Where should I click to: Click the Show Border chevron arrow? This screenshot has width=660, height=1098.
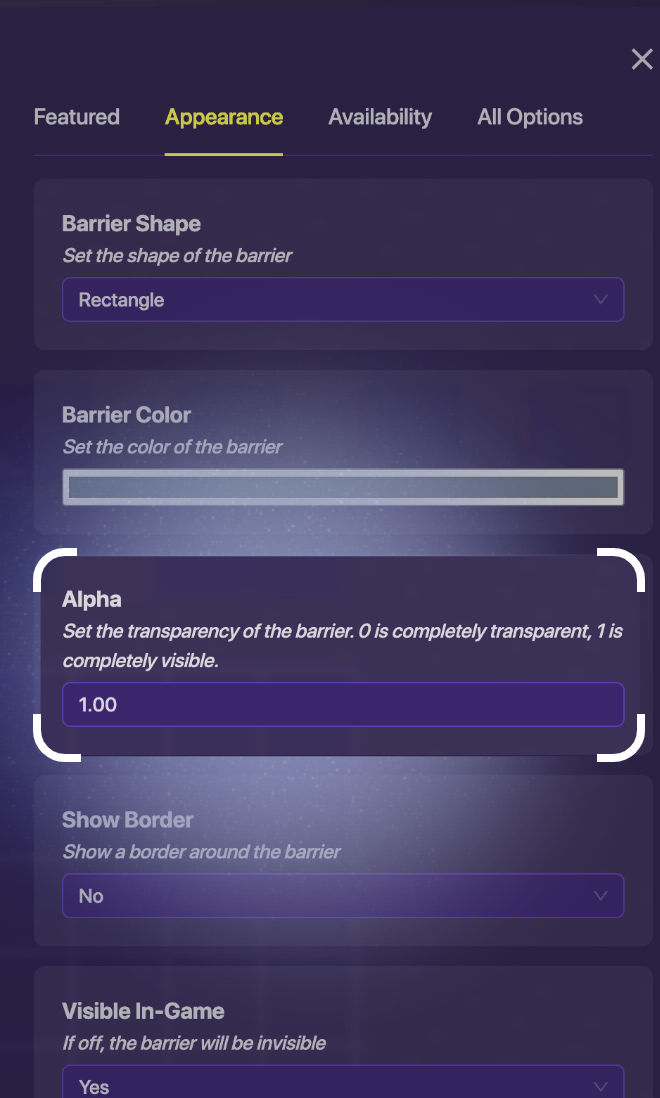pos(601,896)
